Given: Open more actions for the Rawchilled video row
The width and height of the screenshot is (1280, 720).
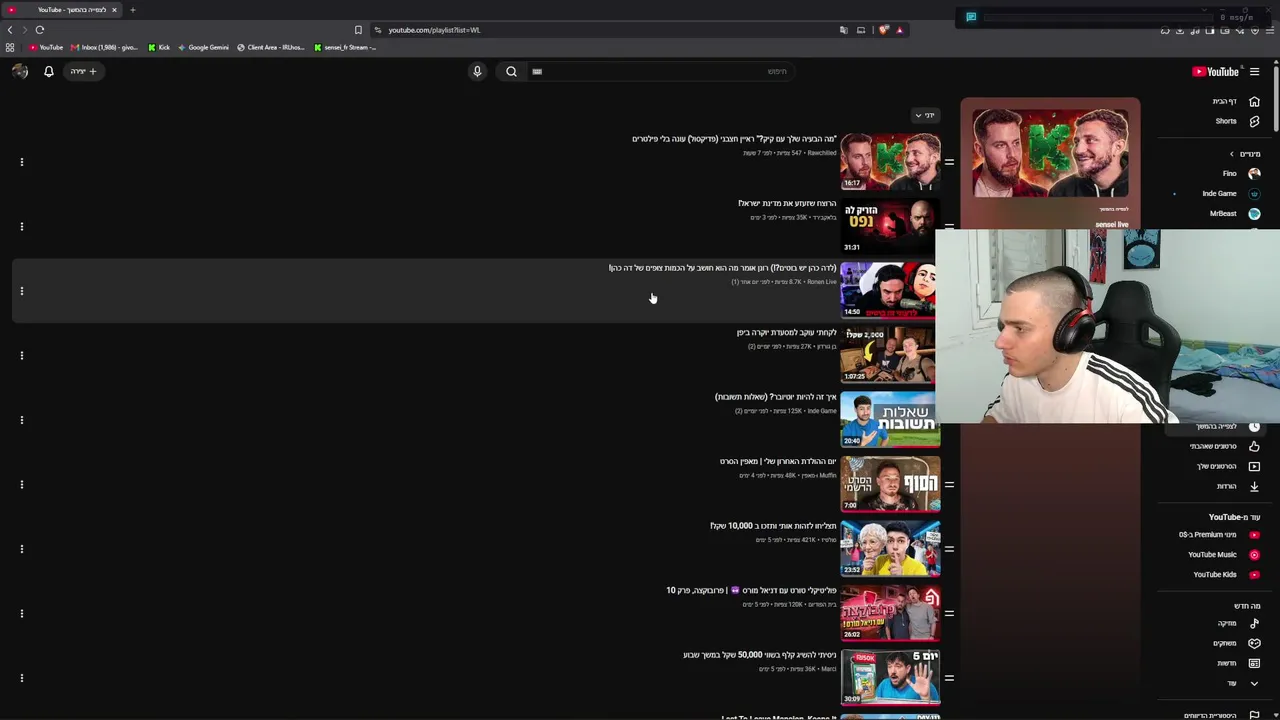Looking at the screenshot, I should [x=21, y=162].
